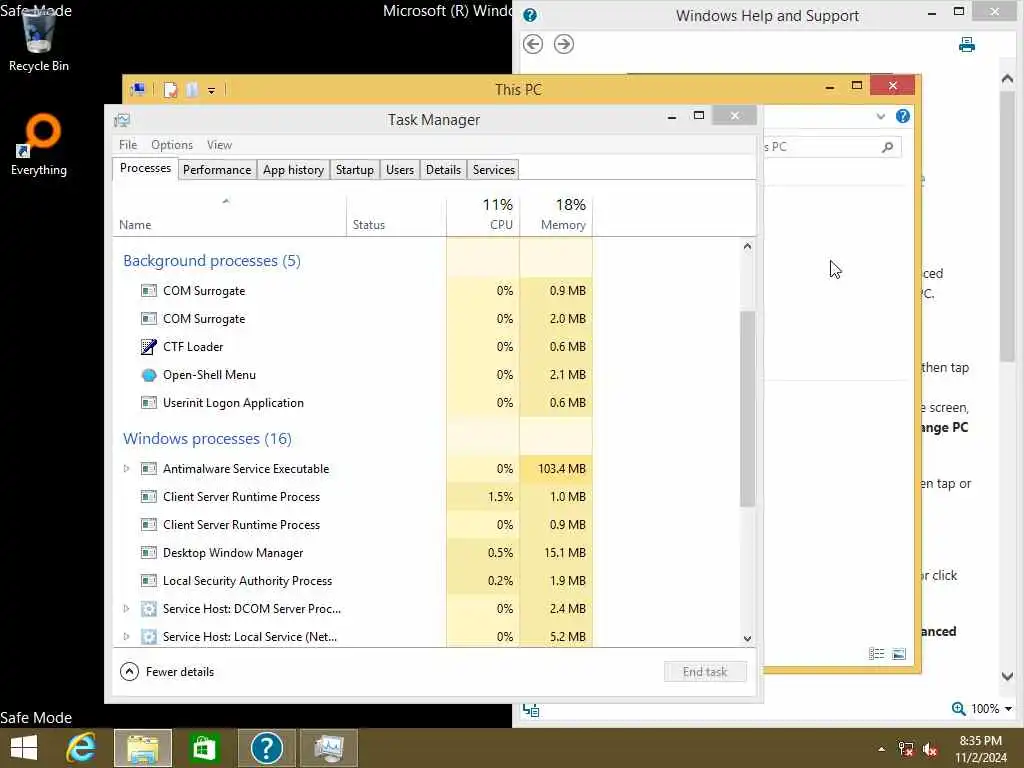Open the Windows Store taskbar icon
The width and height of the screenshot is (1024, 768).
204,748
